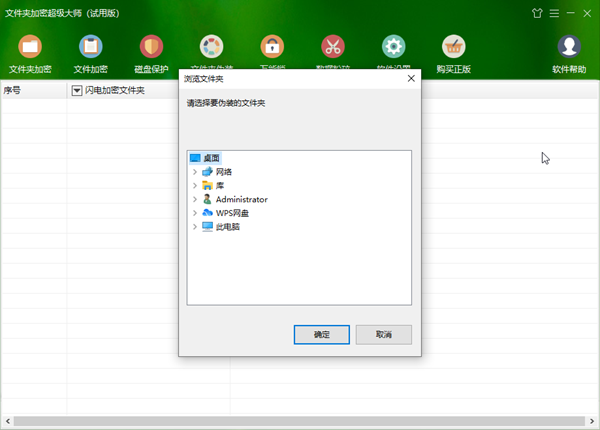
Task: Expand the WPS网盘 node chevron
Action: (x=195, y=213)
